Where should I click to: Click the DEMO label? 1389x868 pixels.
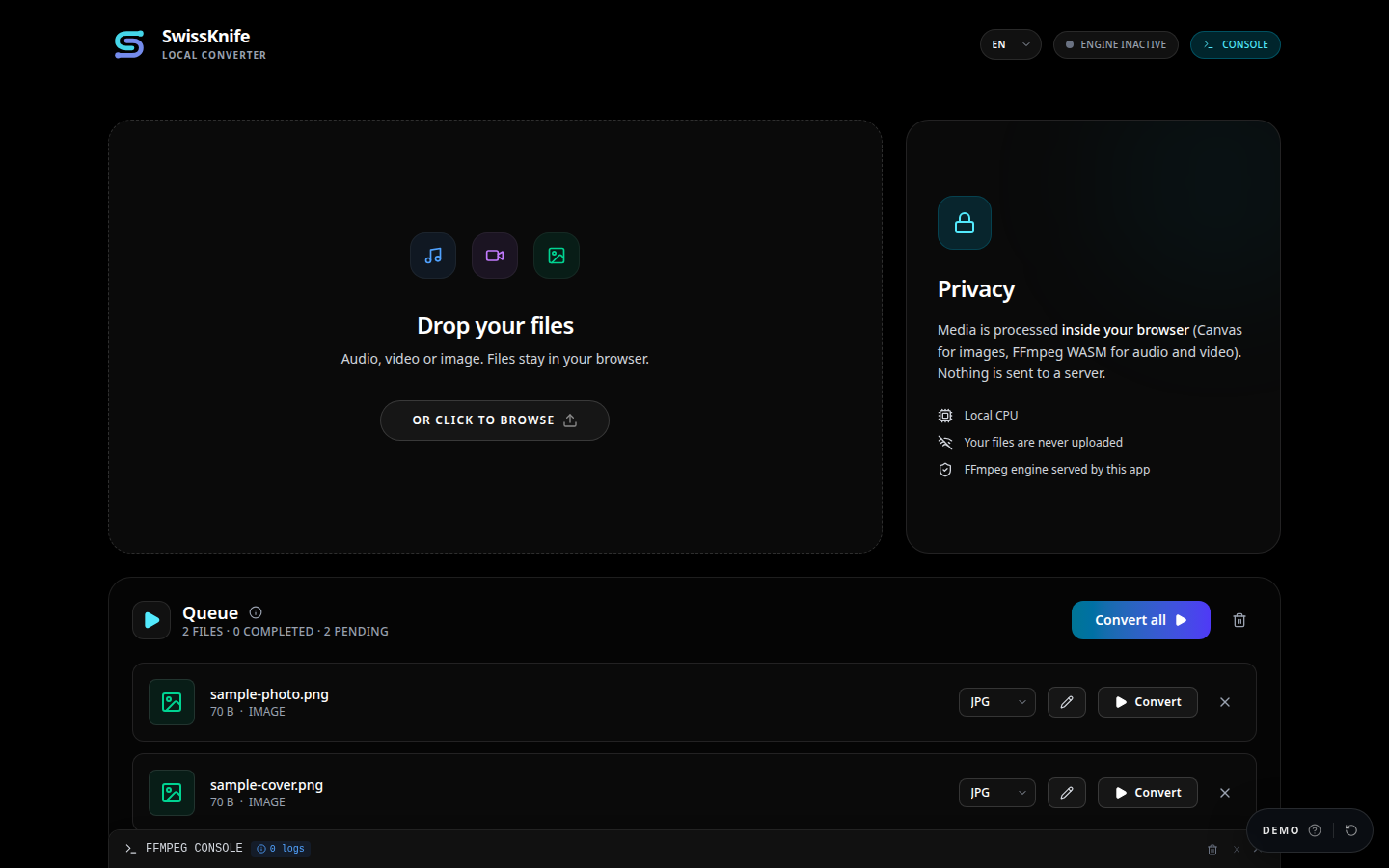[1281, 830]
